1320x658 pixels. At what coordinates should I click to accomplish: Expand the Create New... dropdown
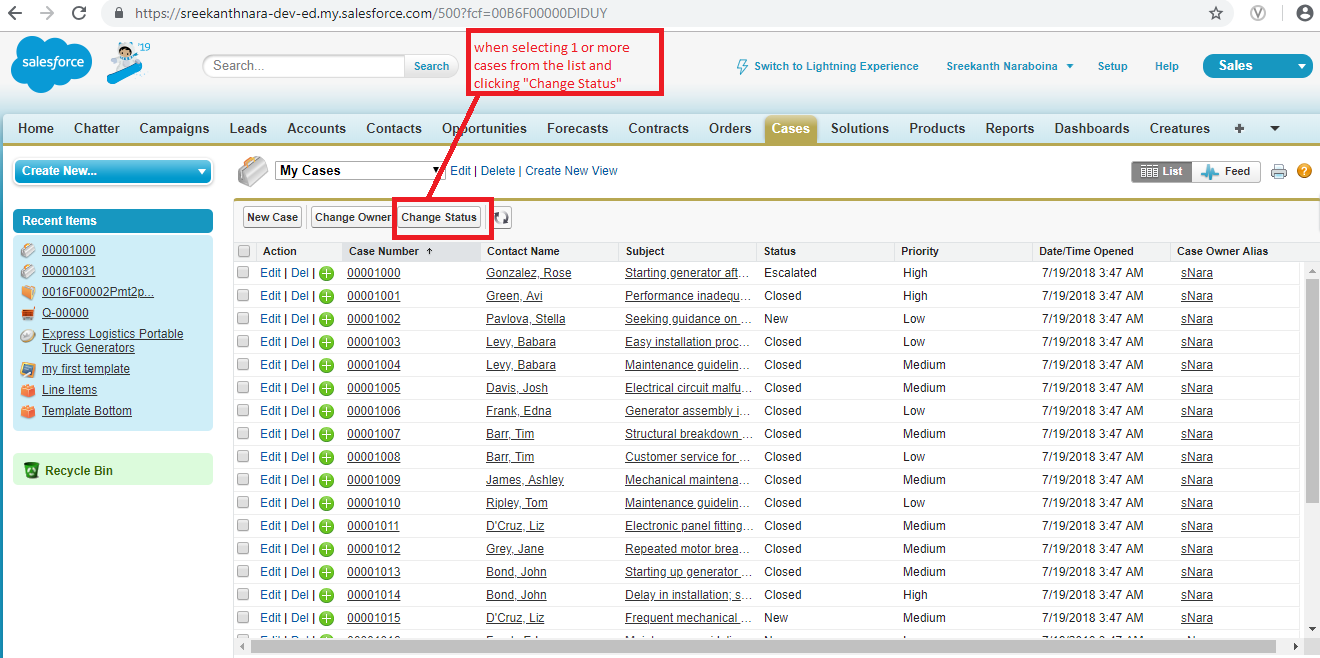tap(113, 171)
